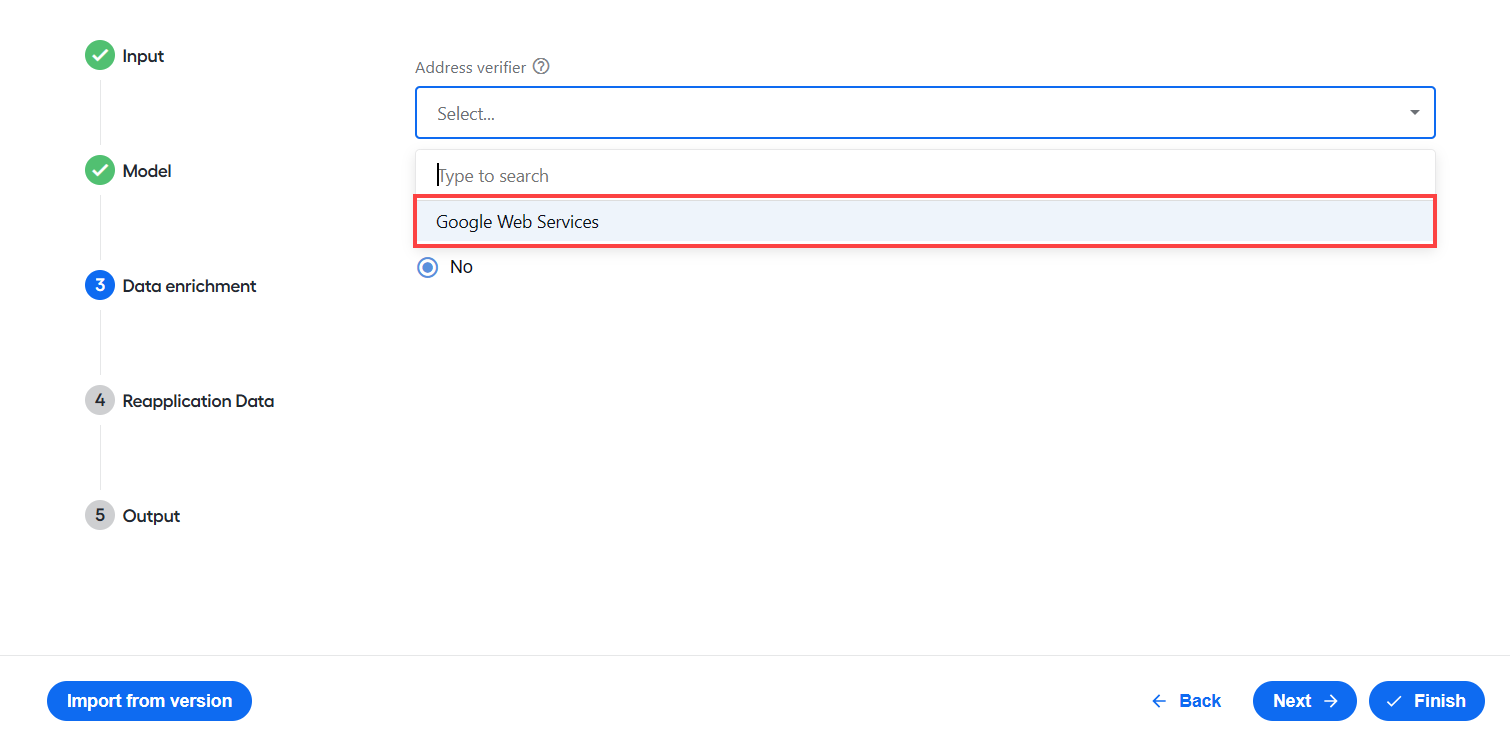Click the help icon beside Address verifier
Image resolution: width=1511 pixels, height=735 pixels.
pos(541,67)
